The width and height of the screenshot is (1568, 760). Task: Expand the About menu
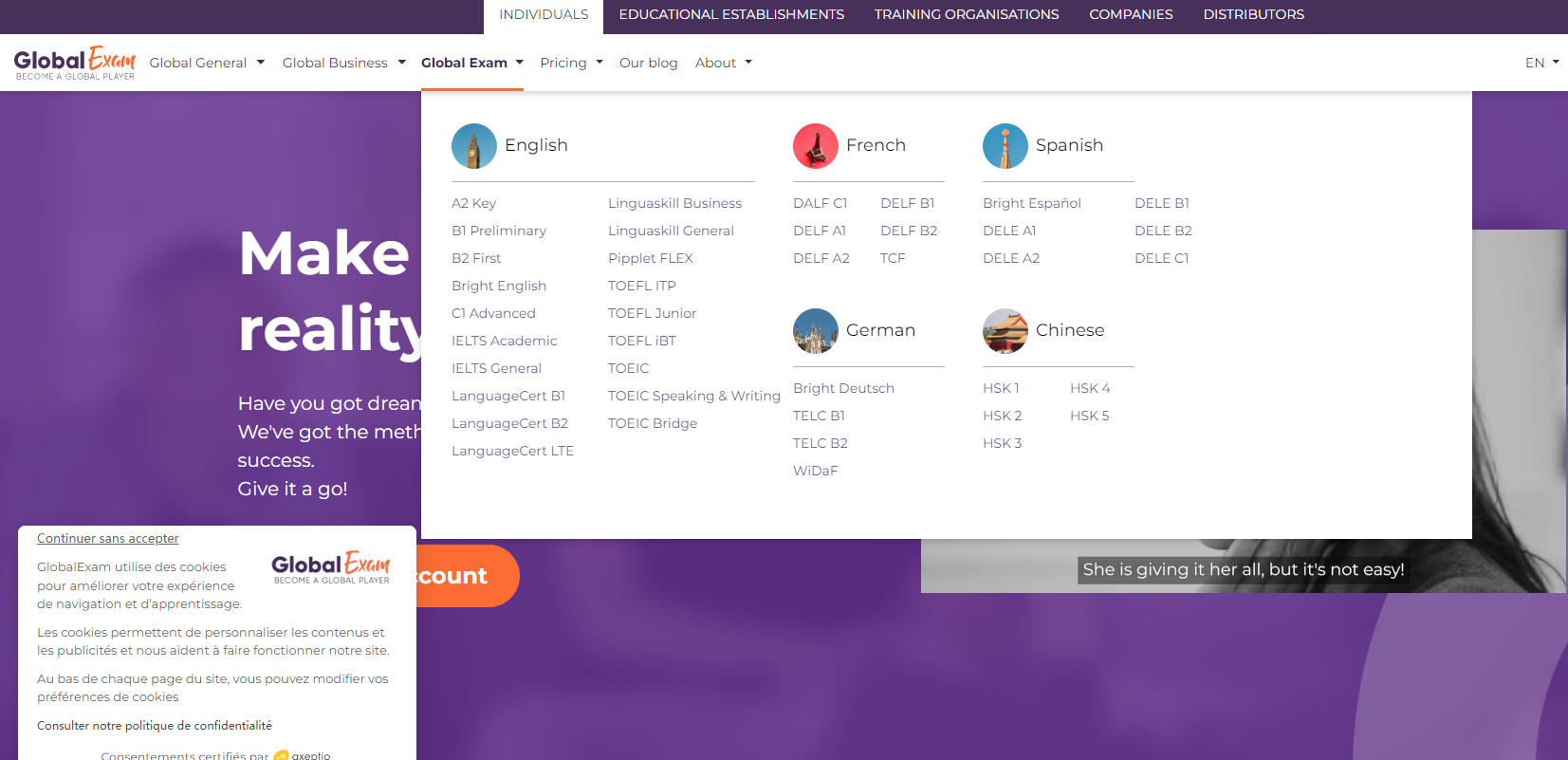click(723, 63)
